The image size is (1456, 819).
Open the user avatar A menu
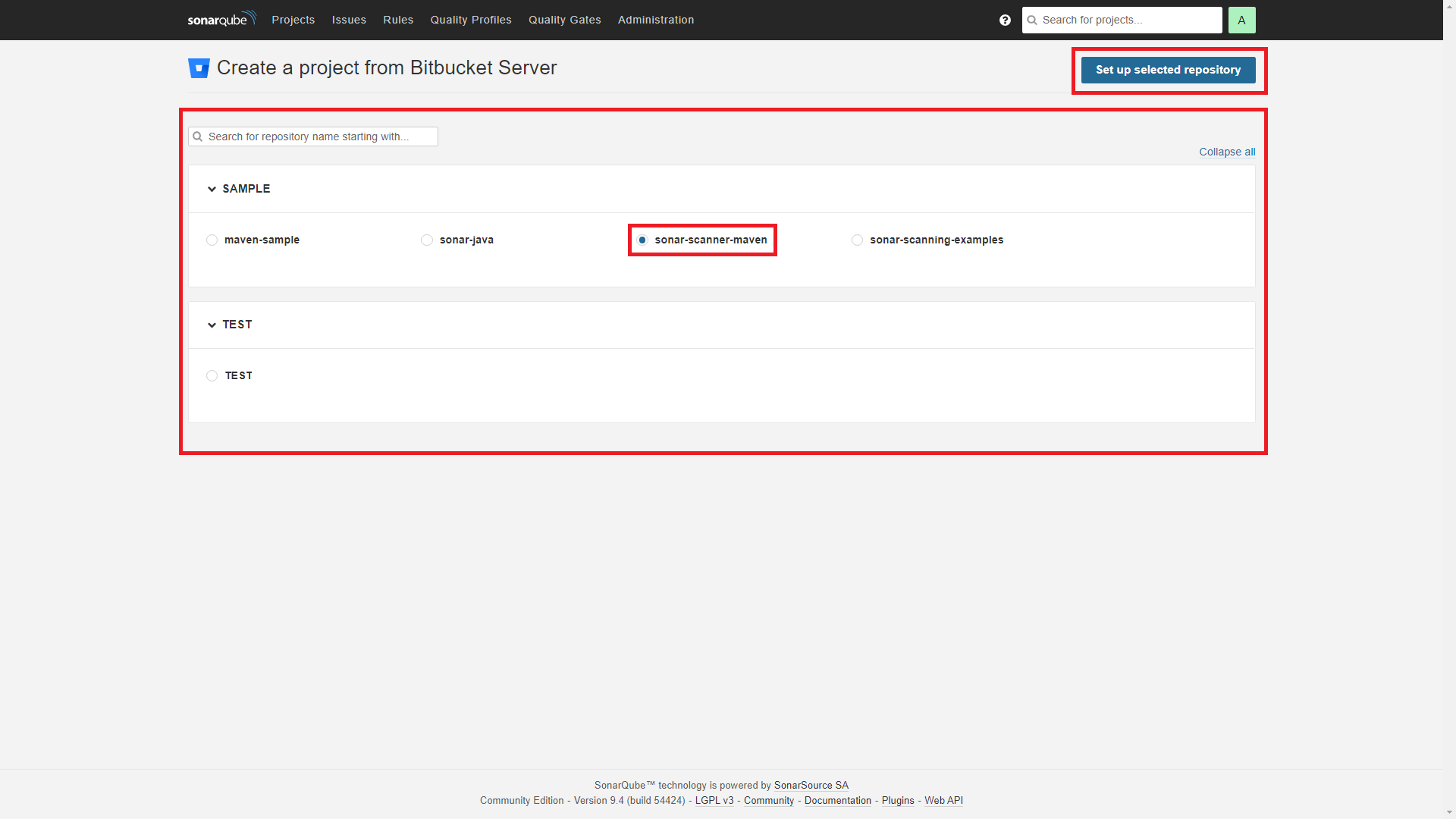(x=1241, y=20)
